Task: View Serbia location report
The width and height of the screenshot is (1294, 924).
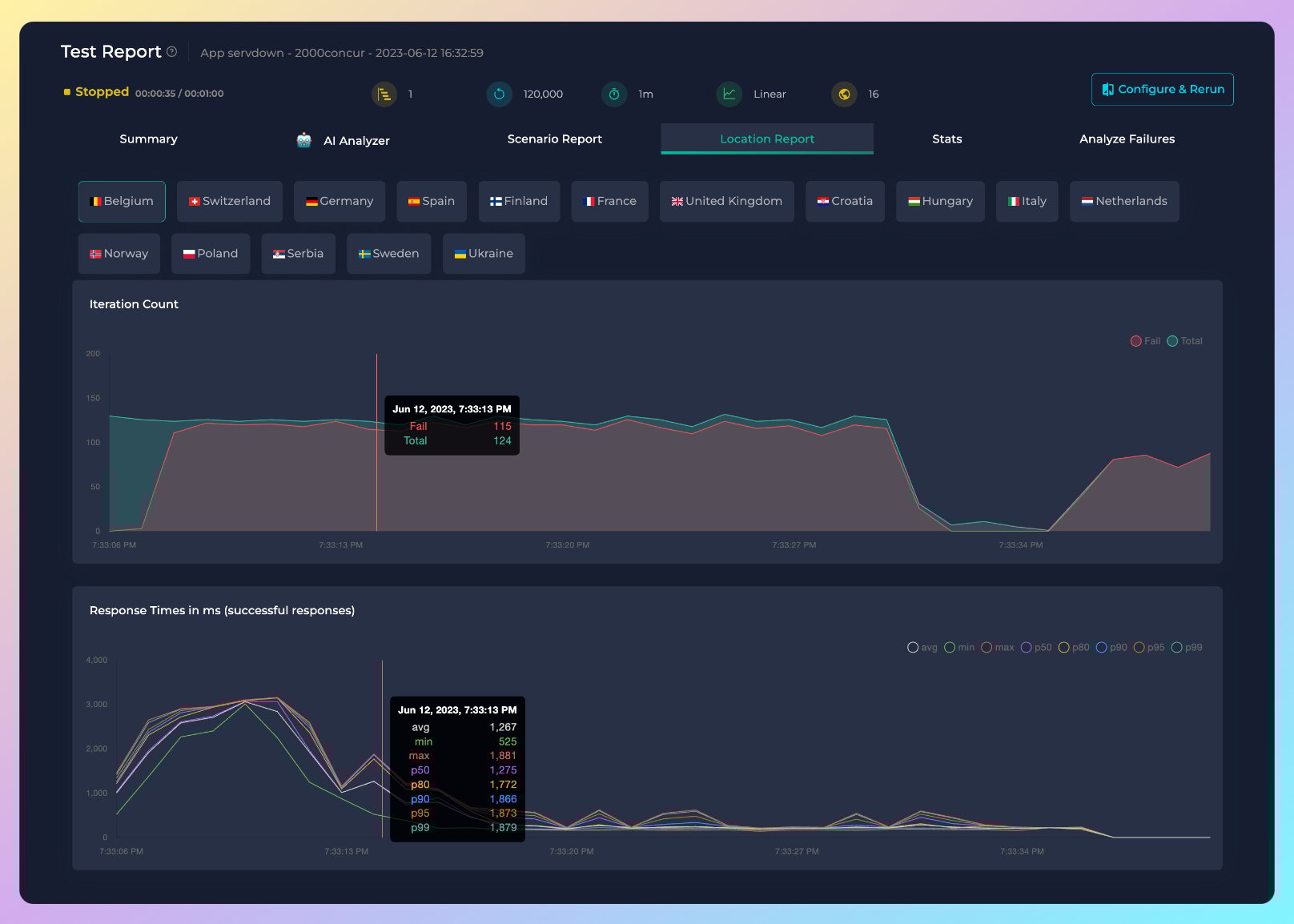Action: 299,254
